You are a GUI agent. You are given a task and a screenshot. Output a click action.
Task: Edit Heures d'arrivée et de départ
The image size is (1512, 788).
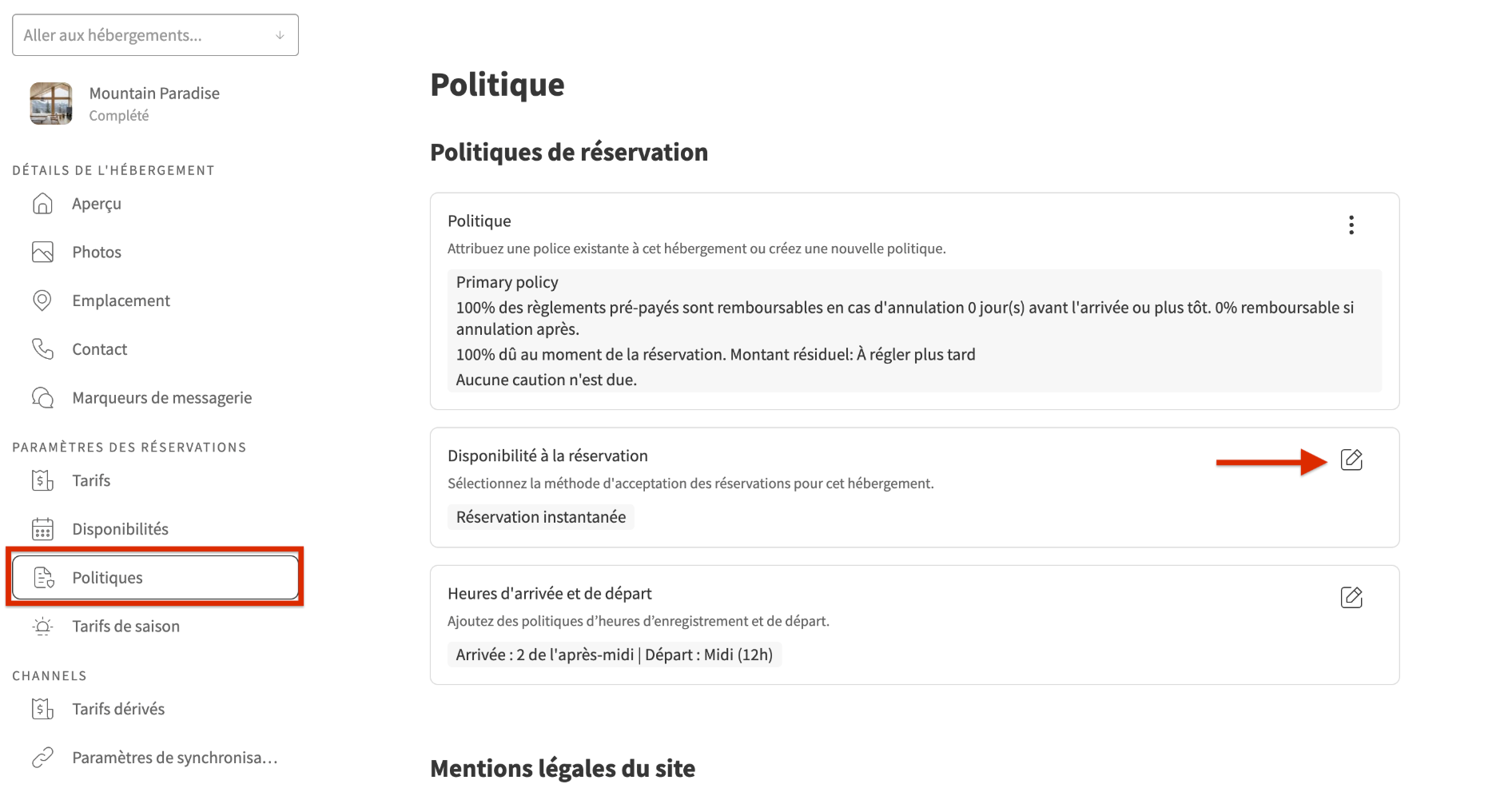[1352, 596]
